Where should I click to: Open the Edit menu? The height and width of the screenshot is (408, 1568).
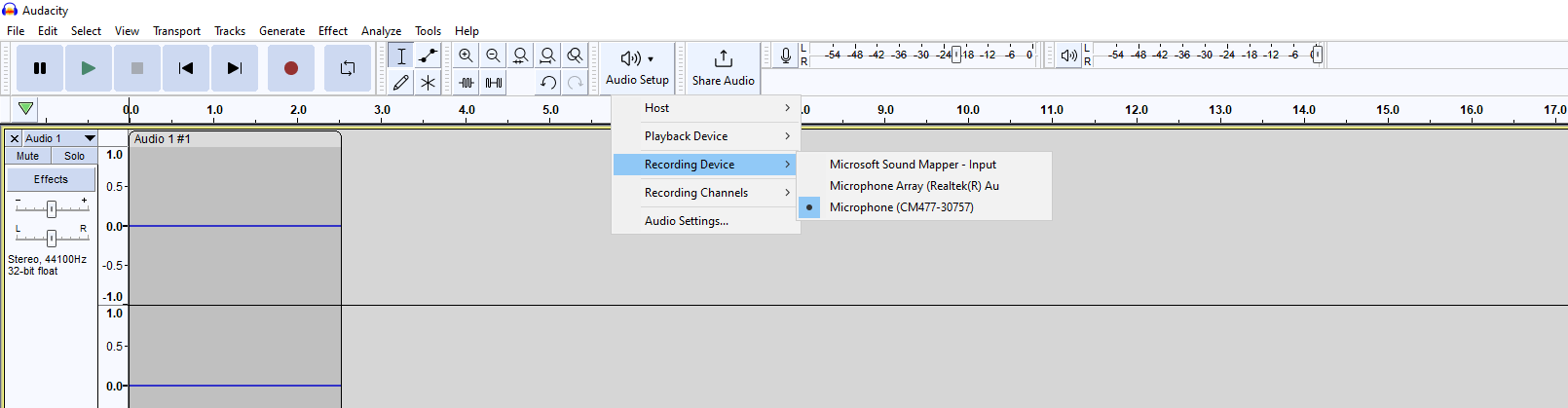click(x=48, y=30)
